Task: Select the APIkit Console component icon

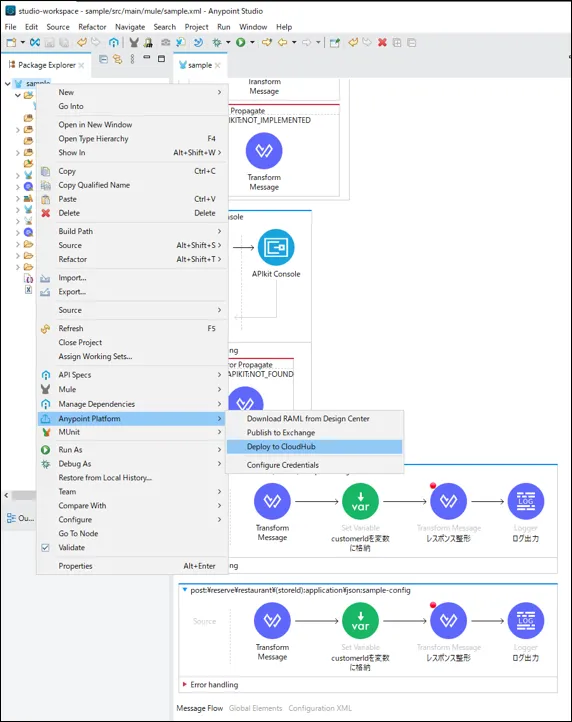Action: point(276,247)
